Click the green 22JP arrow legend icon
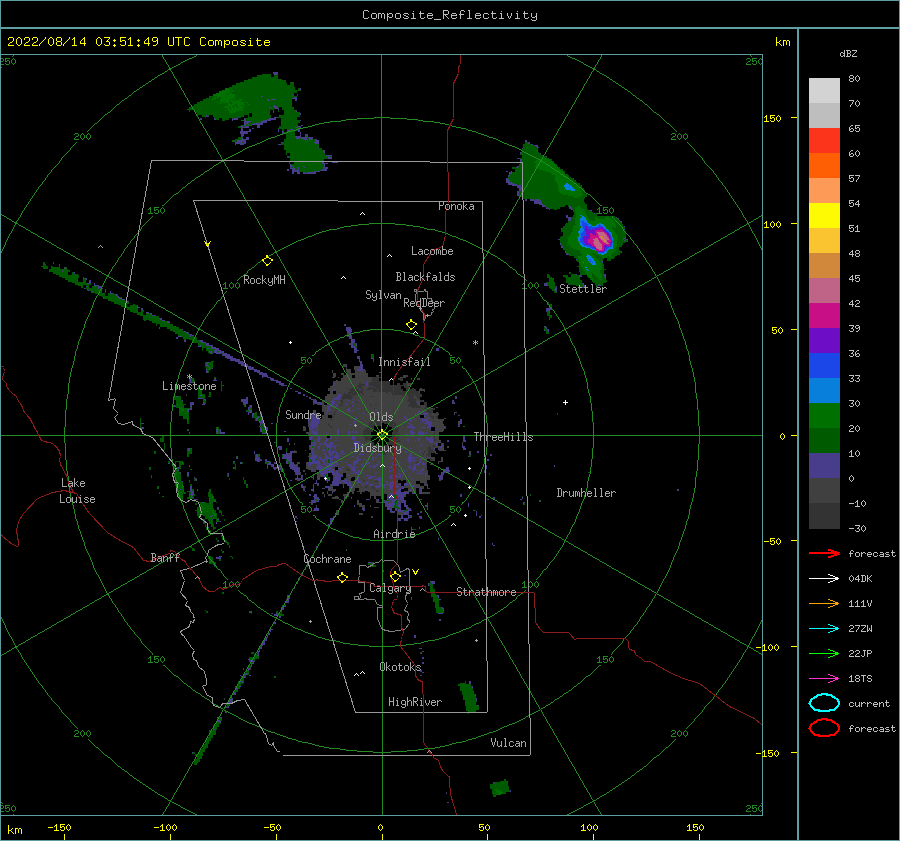The image size is (900, 841). click(824, 653)
